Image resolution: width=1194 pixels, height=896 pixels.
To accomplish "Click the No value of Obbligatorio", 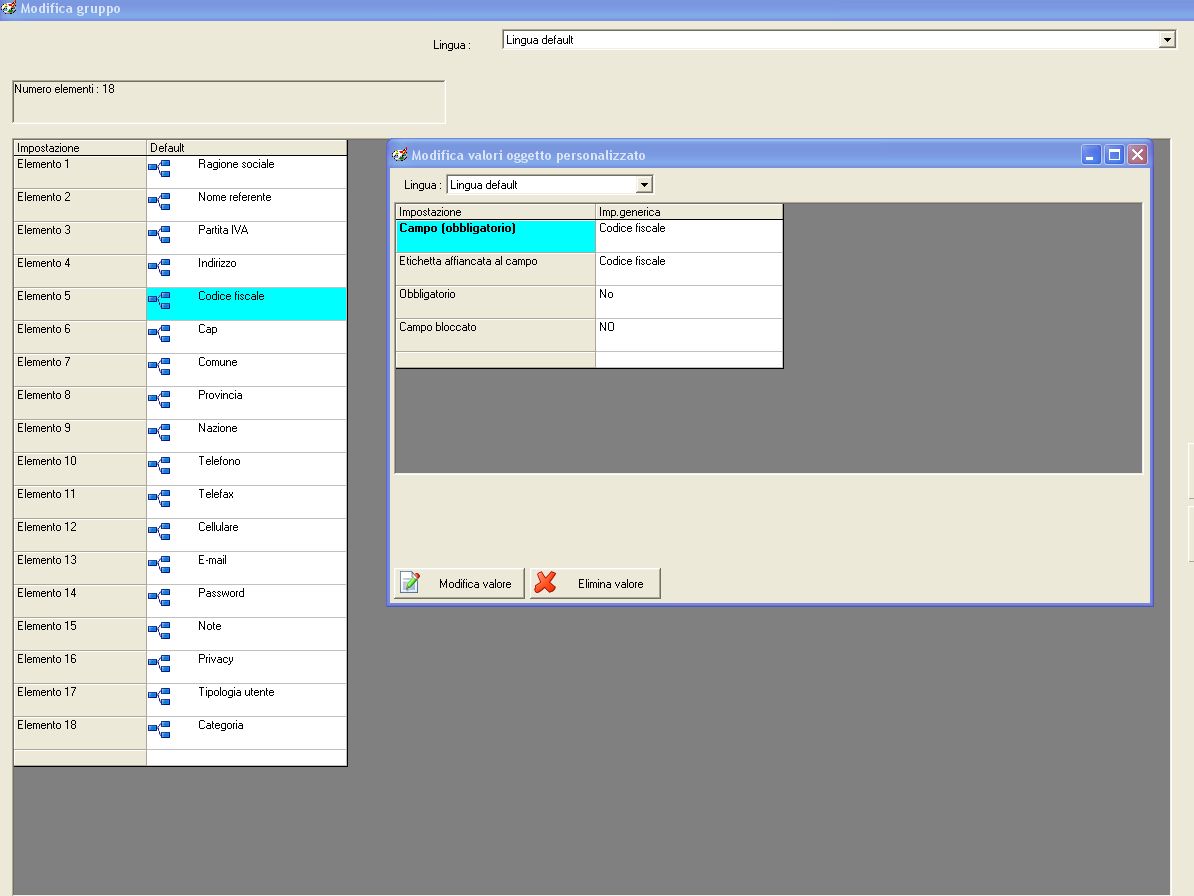I will (x=689, y=301).
